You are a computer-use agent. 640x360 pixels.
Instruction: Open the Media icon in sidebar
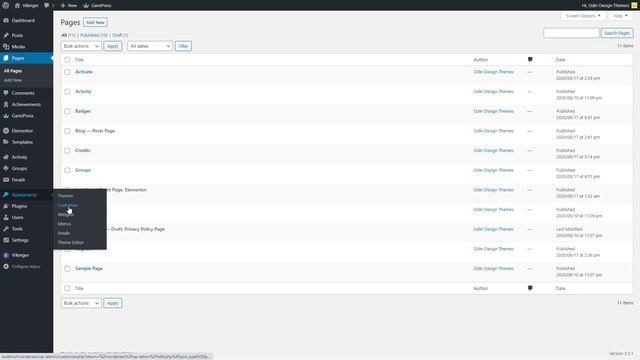6,47
